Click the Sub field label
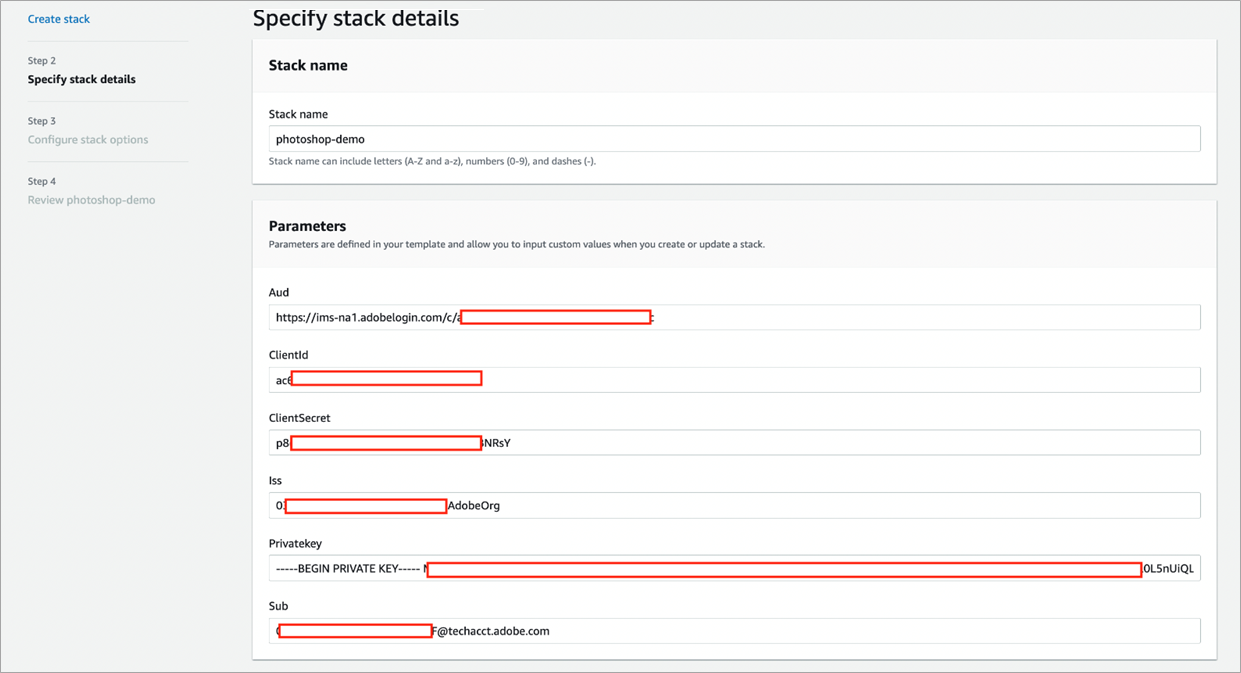This screenshot has height=673, width=1241. 279,606
